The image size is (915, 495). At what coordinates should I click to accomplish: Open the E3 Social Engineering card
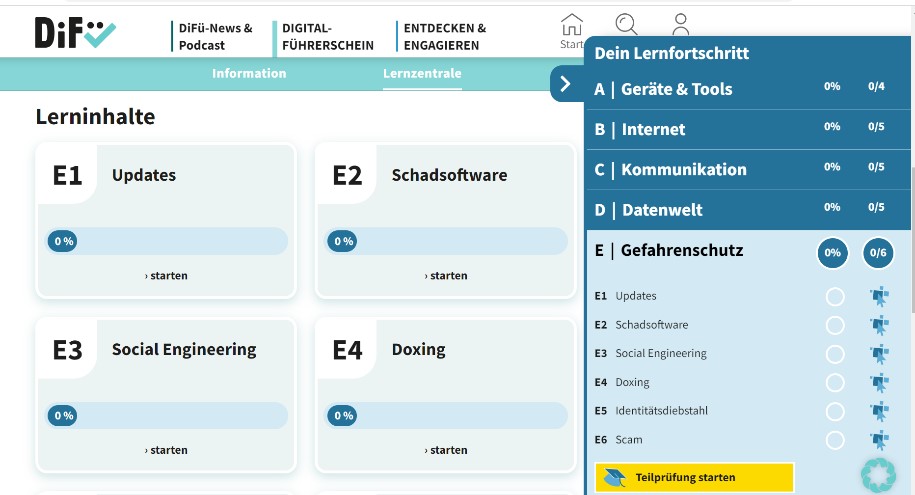(x=184, y=349)
